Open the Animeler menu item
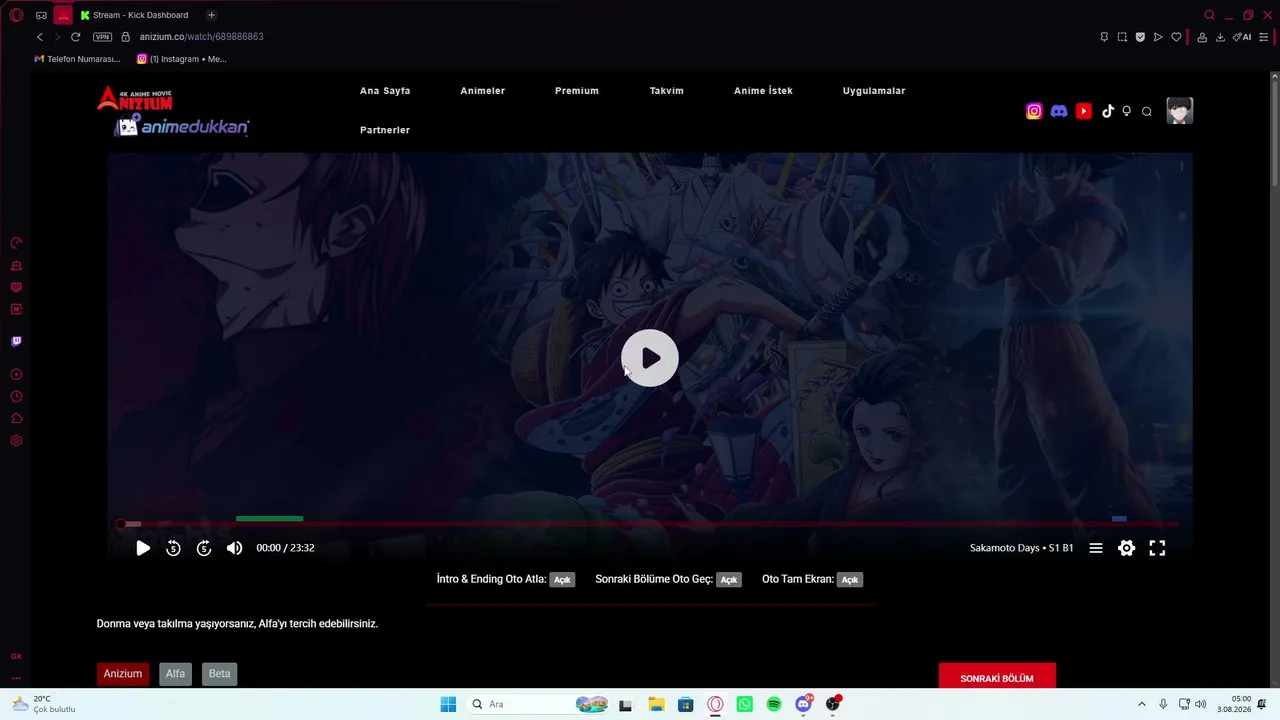 pos(483,91)
